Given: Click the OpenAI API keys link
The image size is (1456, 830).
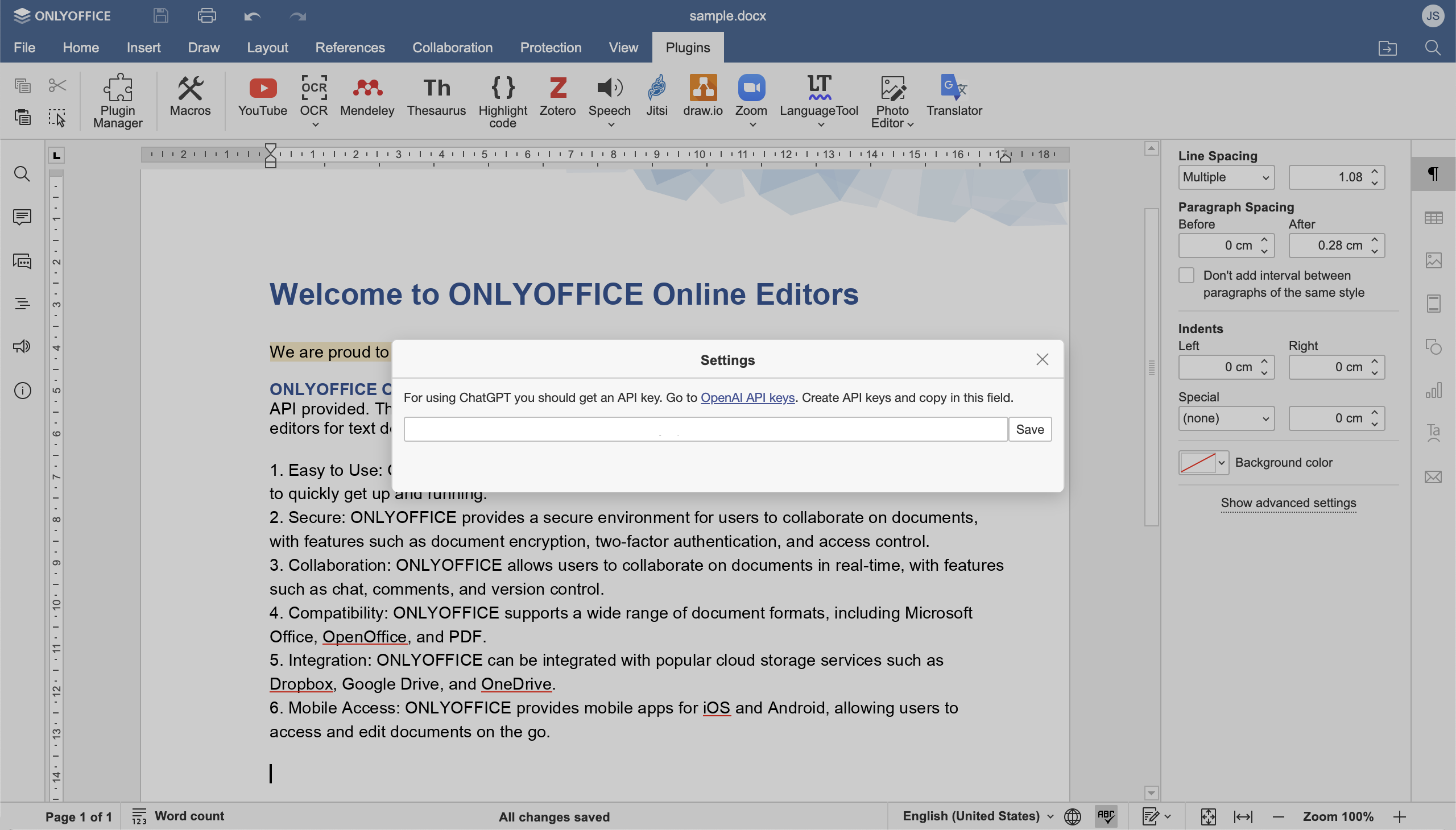Looking at the screenshot, I should pos(747,397).
